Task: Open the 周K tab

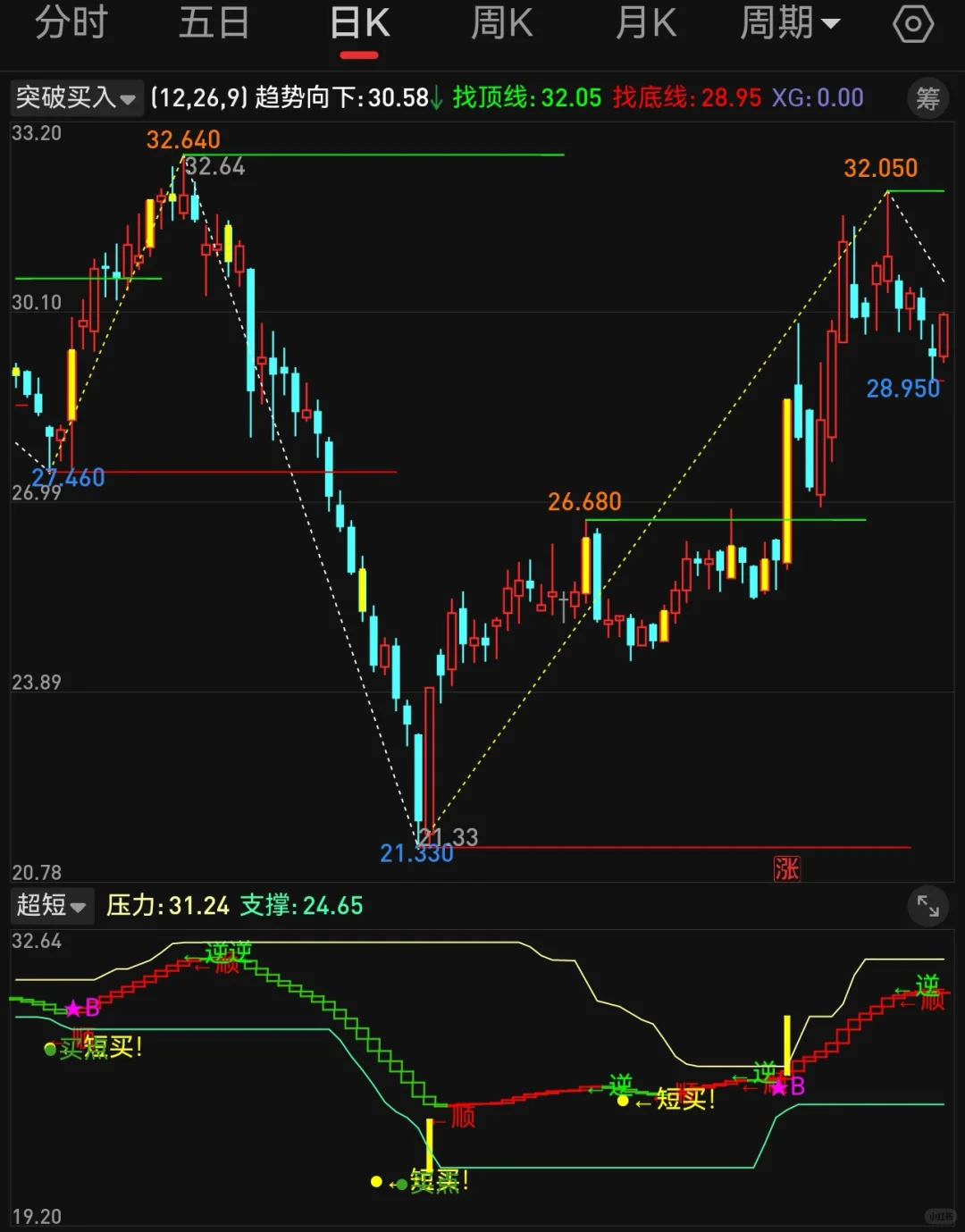Action: [x=502, y=22]
